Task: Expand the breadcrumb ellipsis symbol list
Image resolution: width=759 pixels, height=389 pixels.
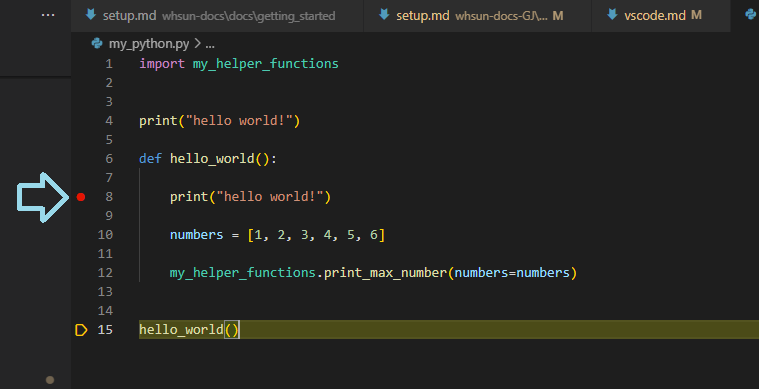Action: pyautogui.click(x=210, y=45)
